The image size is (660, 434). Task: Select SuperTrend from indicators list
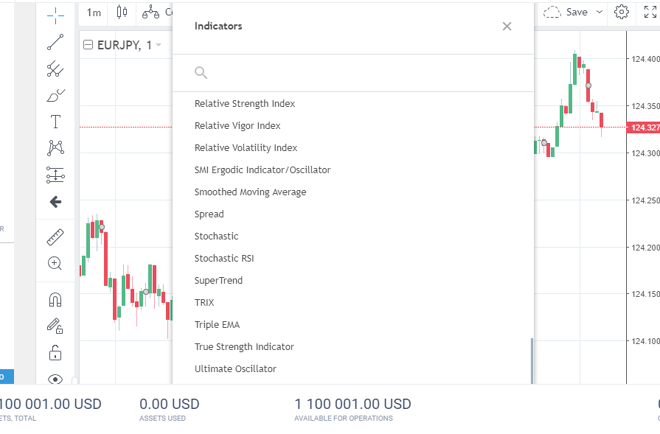pyautogui.click(x=218, y=280)
